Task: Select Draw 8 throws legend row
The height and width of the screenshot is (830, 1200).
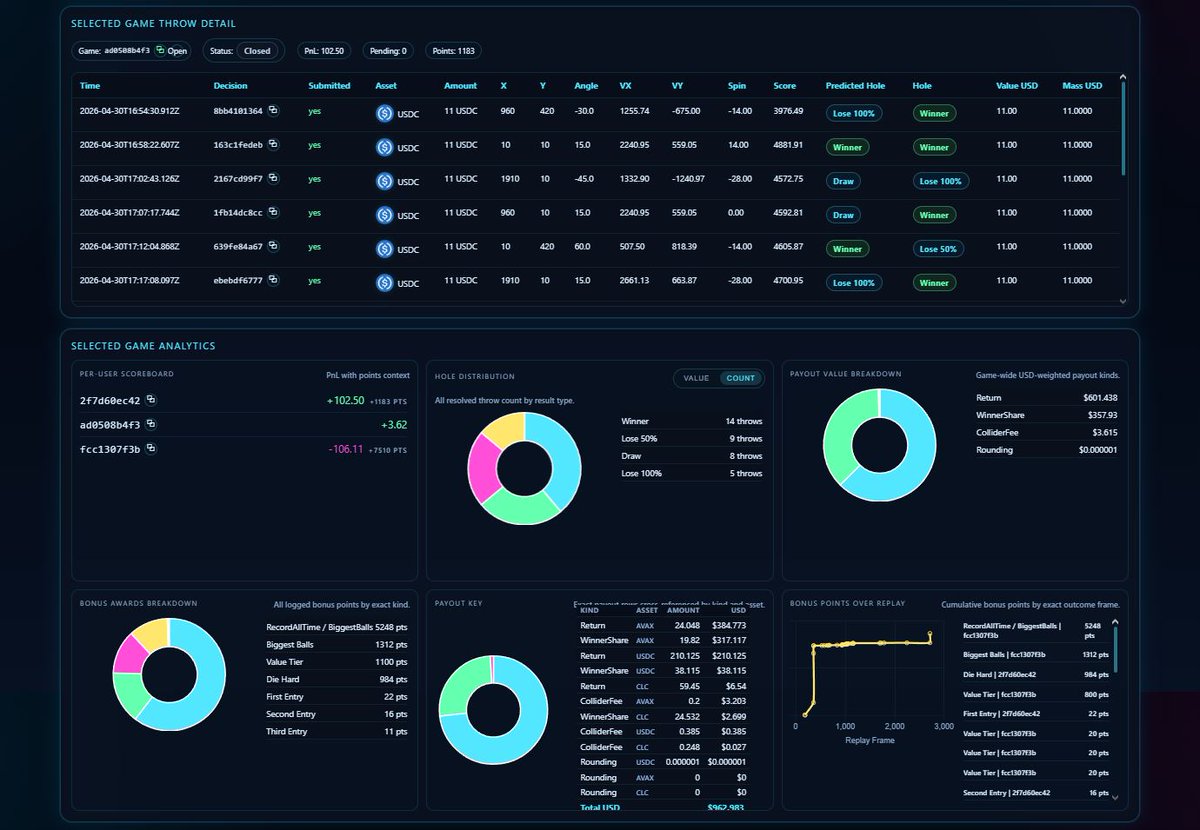Action: point(691,456)
